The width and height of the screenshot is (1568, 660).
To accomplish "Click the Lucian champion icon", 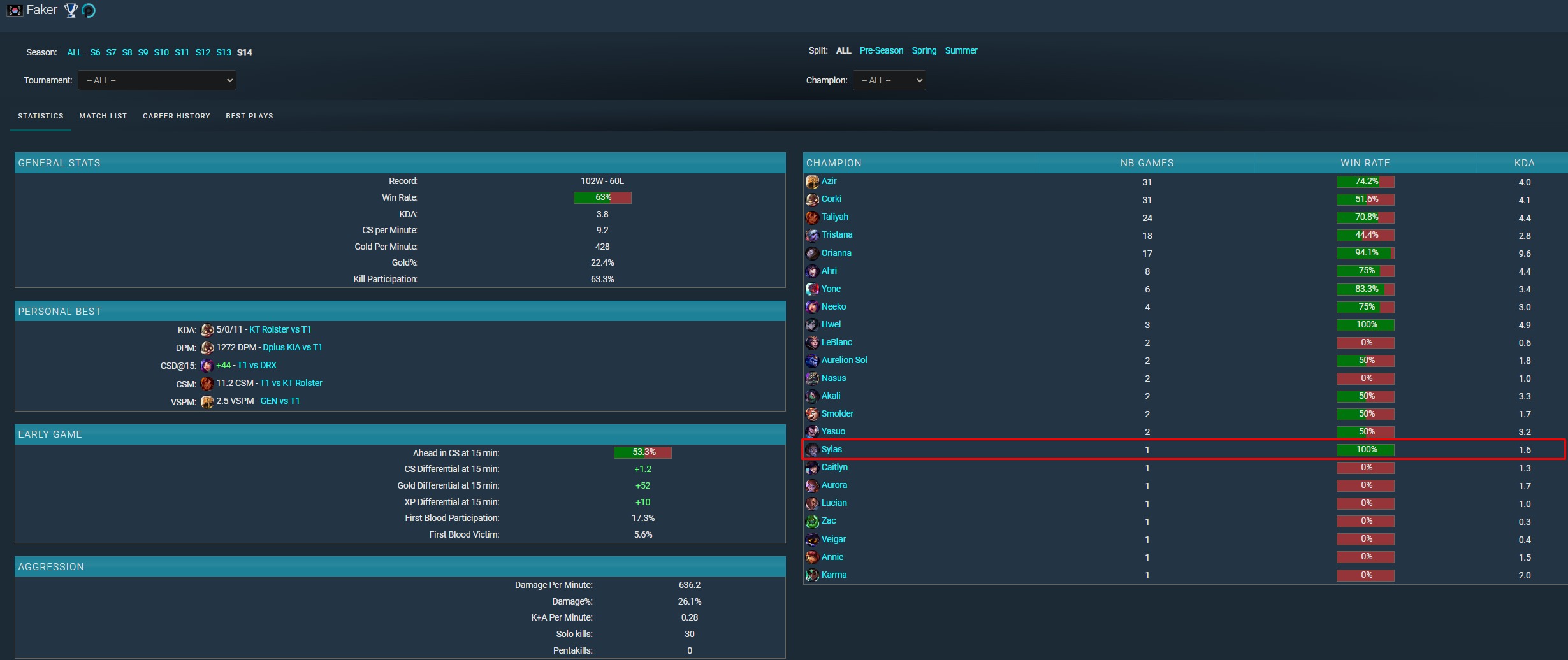I will pos(812,504).
